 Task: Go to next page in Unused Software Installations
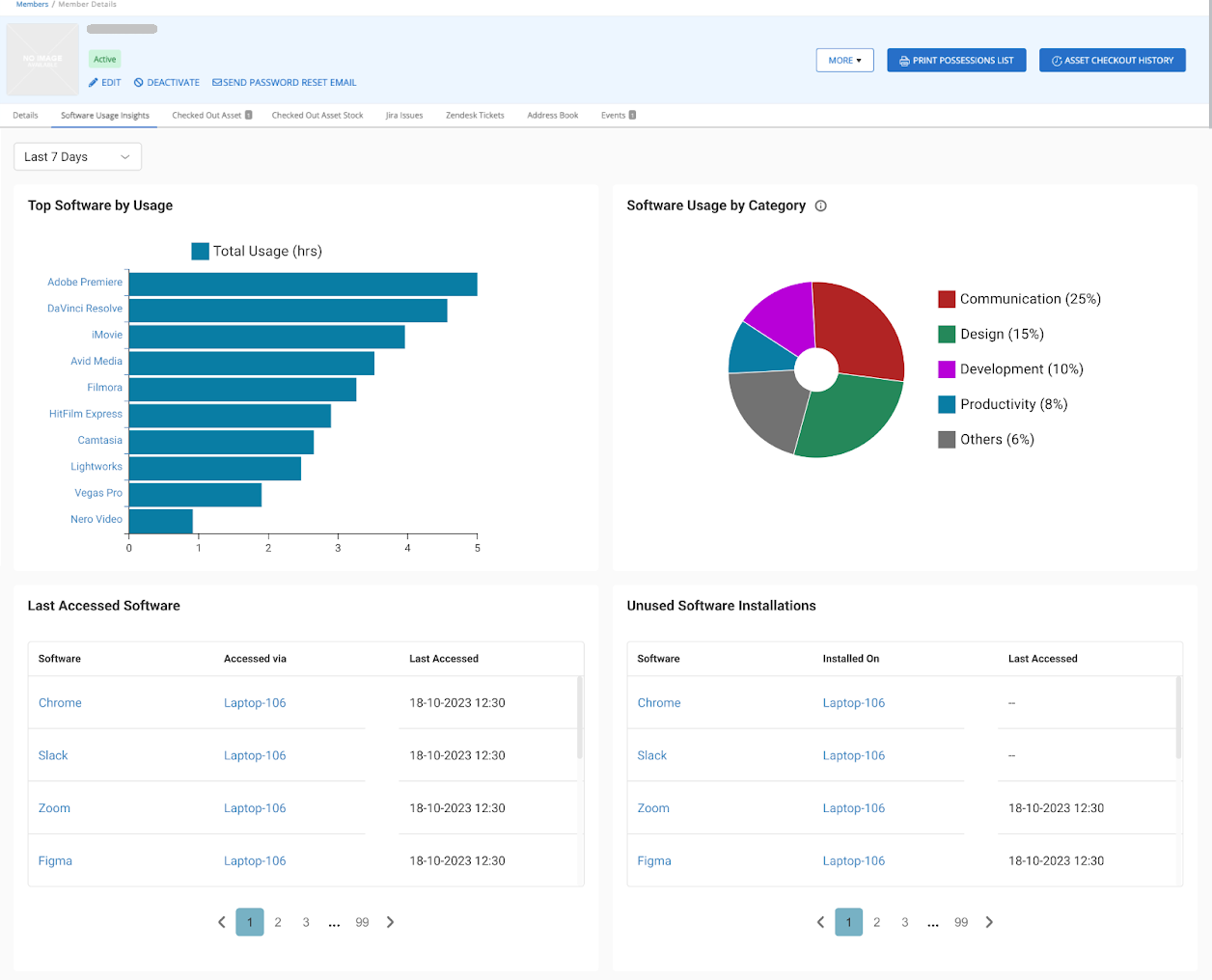[x=989, y=922]
